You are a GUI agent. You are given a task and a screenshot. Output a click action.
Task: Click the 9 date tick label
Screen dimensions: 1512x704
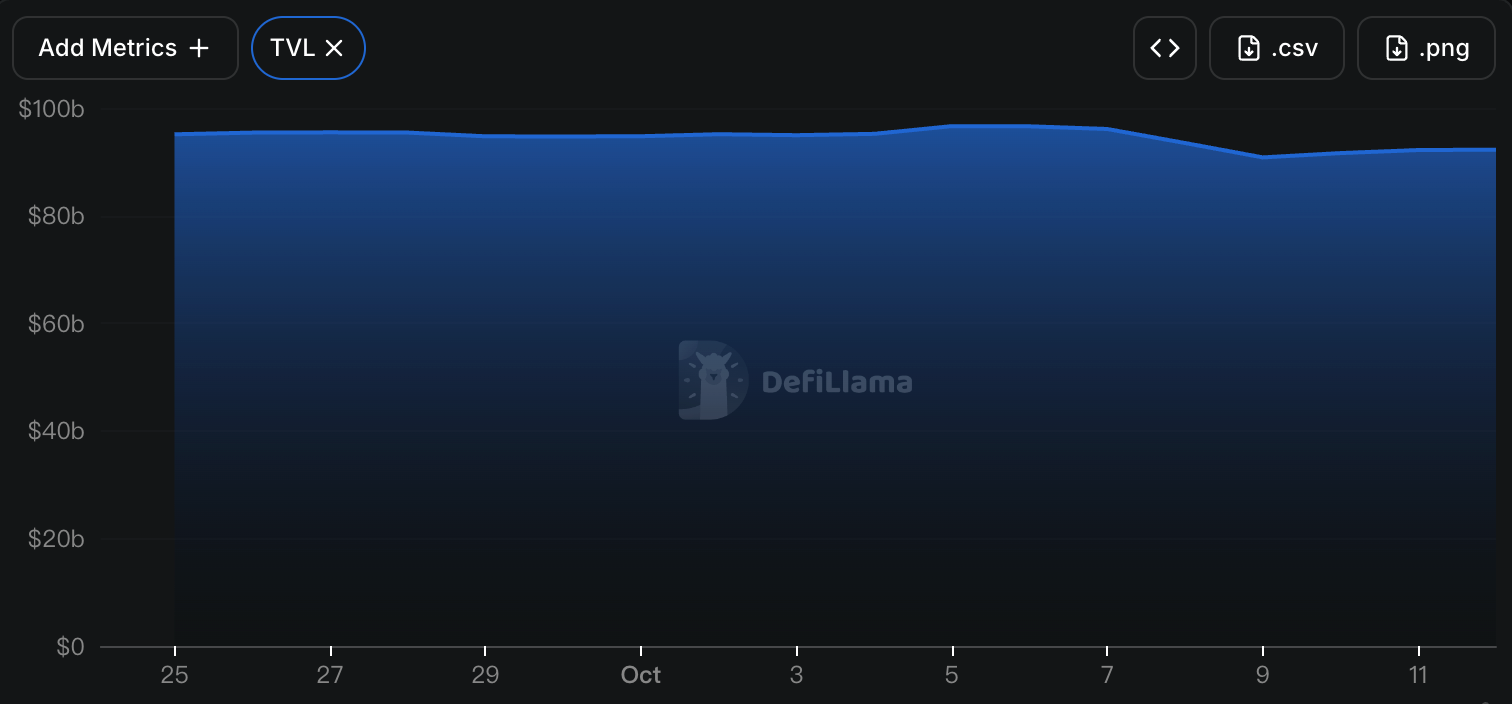1263,675
